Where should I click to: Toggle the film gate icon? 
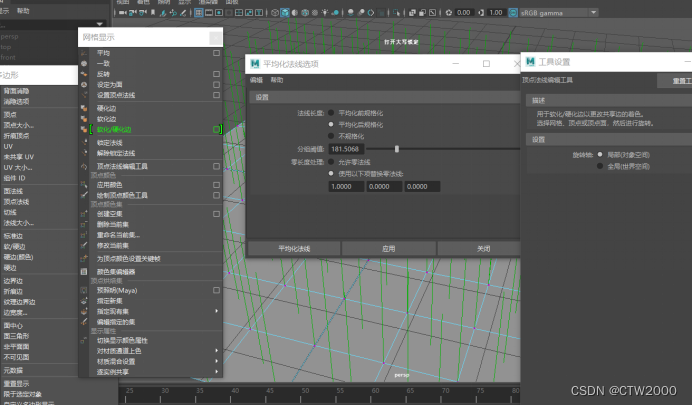(209, 13)
